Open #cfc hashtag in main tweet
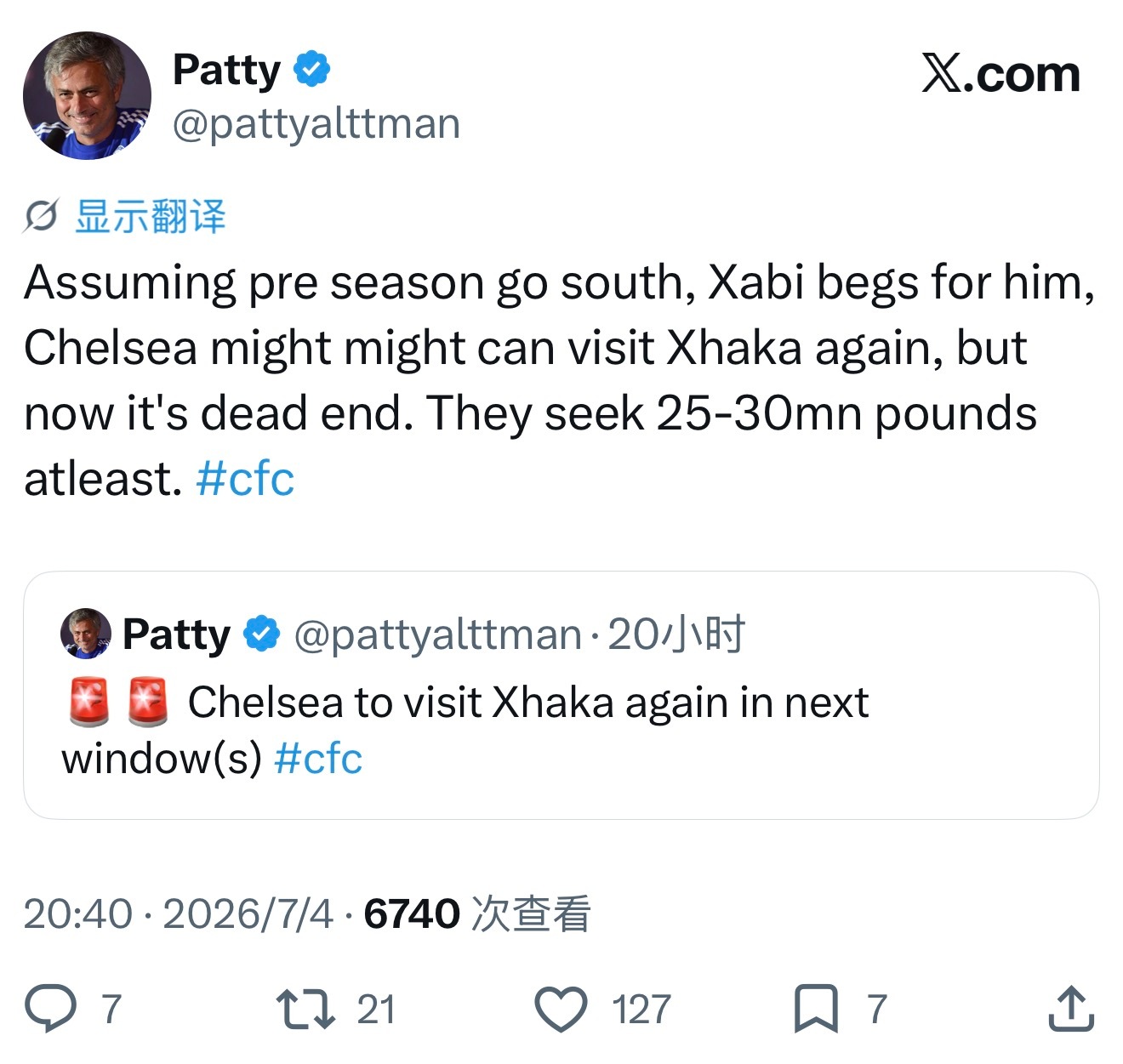 tap(245, 479)
